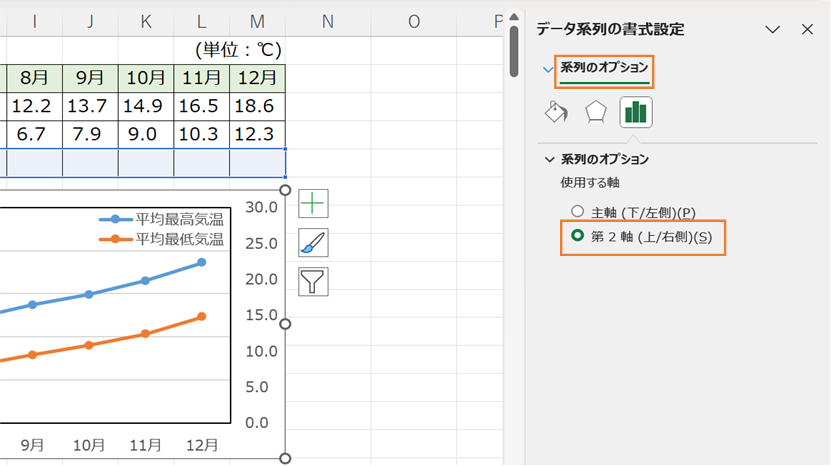The image size is (831, 466).
Task: Select 第 2 軸 (上/右側) radio button
Action: coord(577,236)
